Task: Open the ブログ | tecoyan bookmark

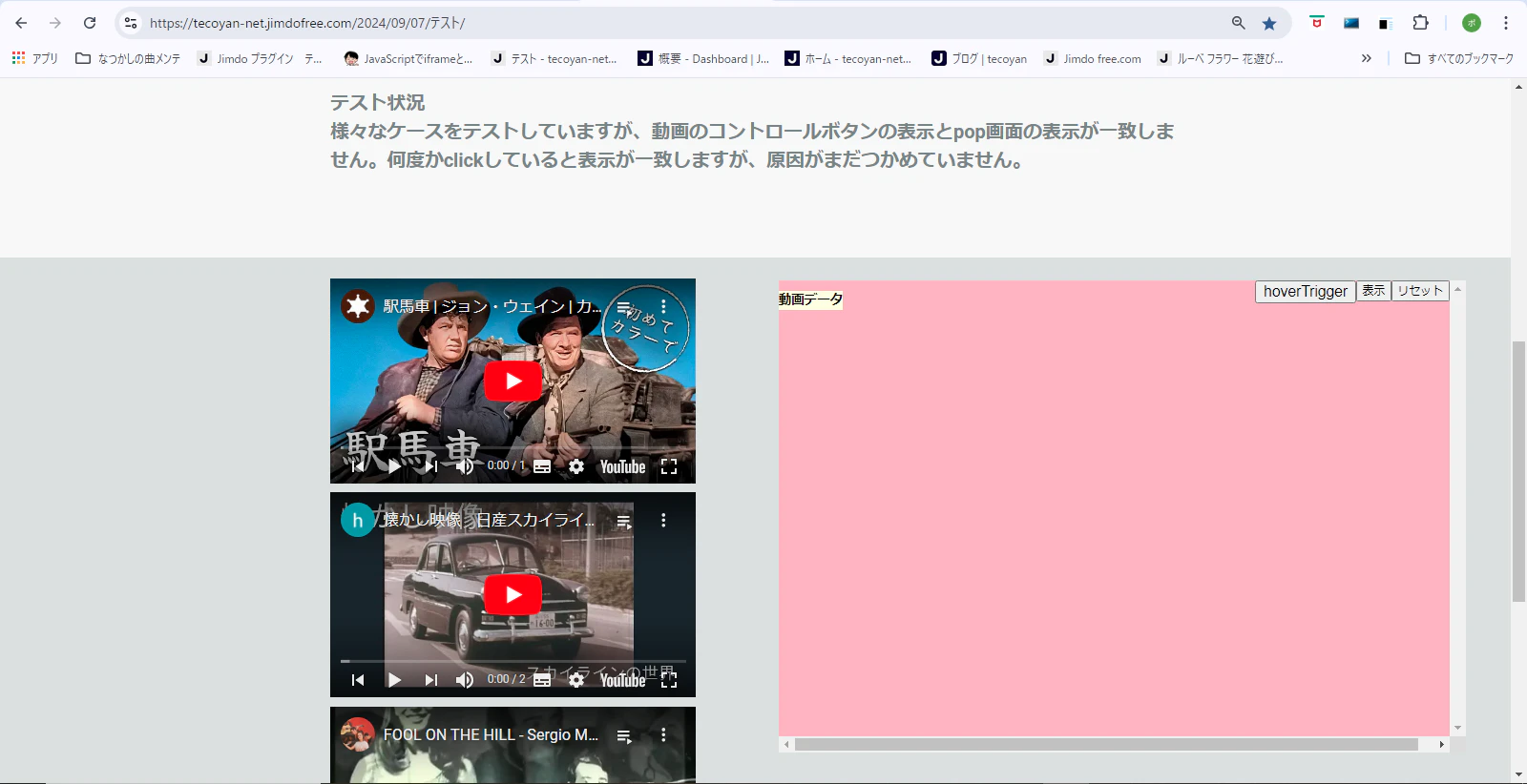Action: 980,58
